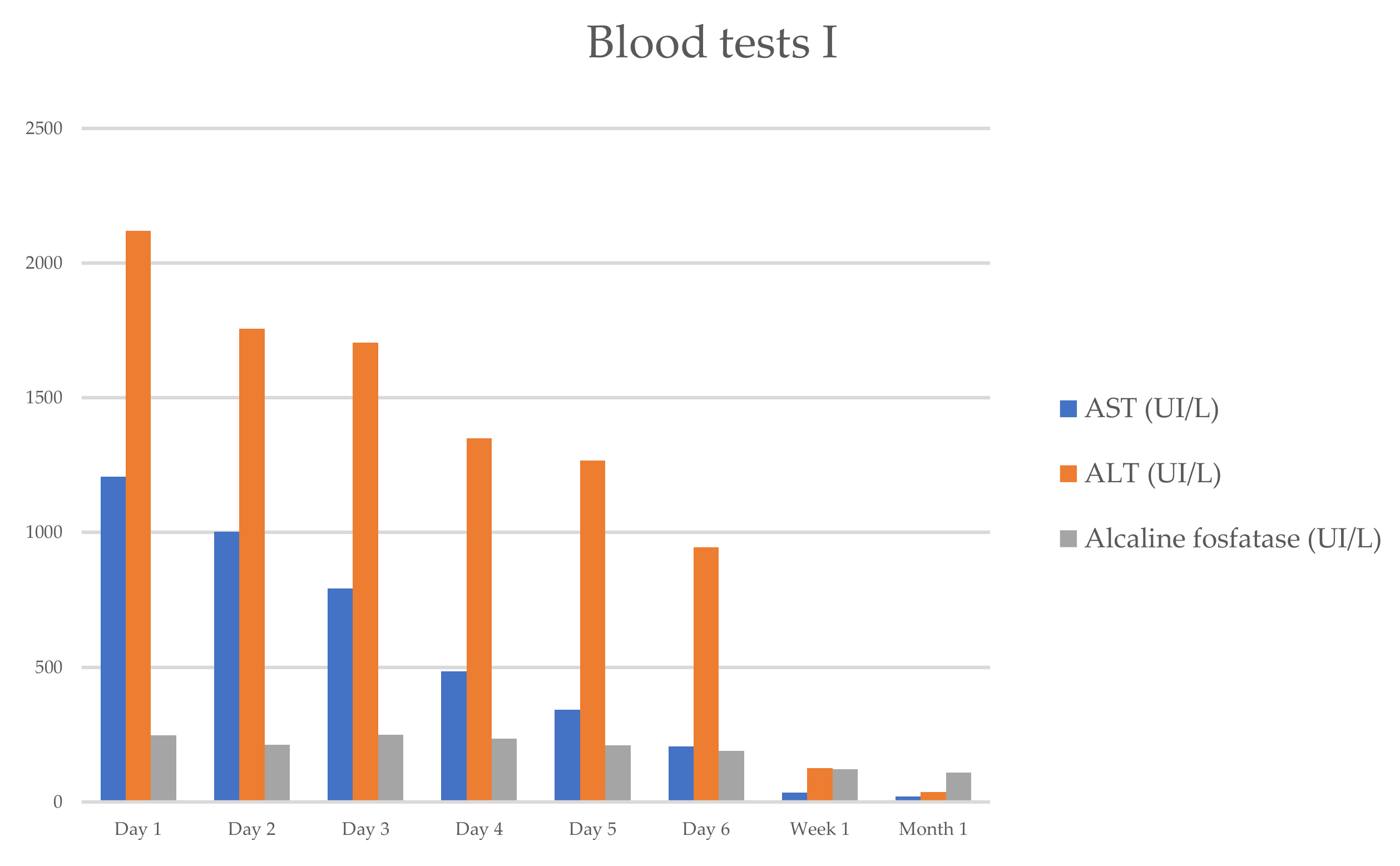Select the orange ALT bar for Day 1
Image resolution: width=1400 pixels, height=866 pixels.
138,516
